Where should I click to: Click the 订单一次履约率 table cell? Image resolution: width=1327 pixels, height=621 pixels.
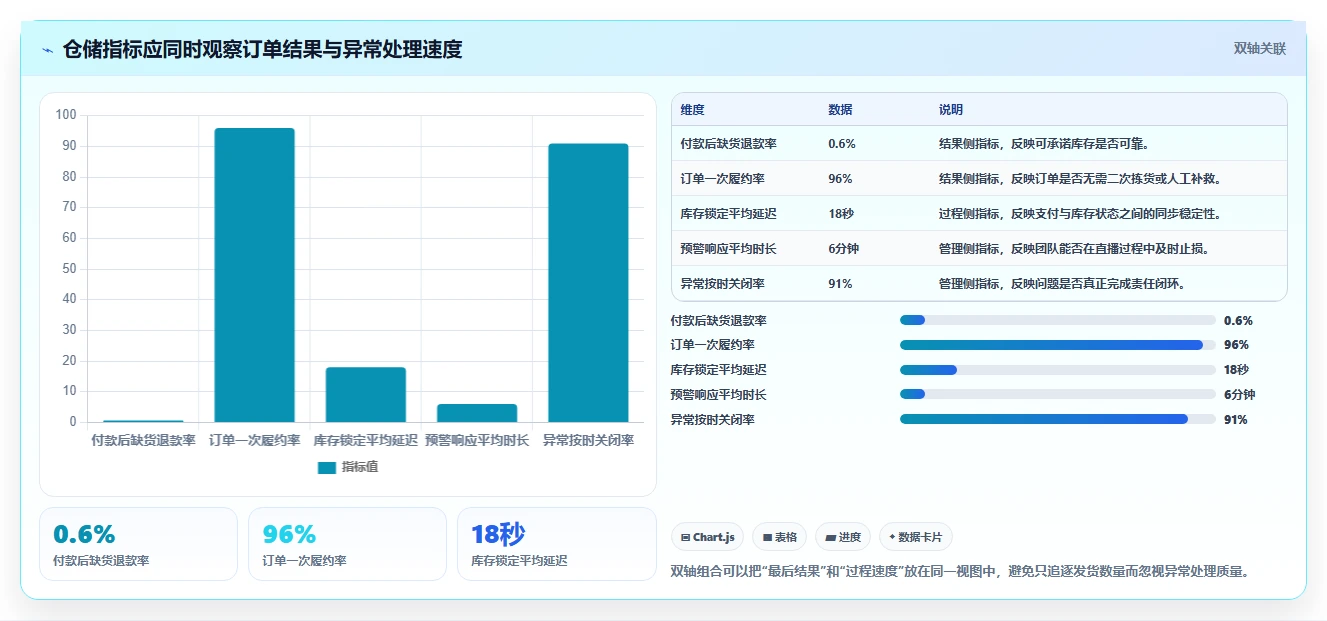click(x=722, y=179)
